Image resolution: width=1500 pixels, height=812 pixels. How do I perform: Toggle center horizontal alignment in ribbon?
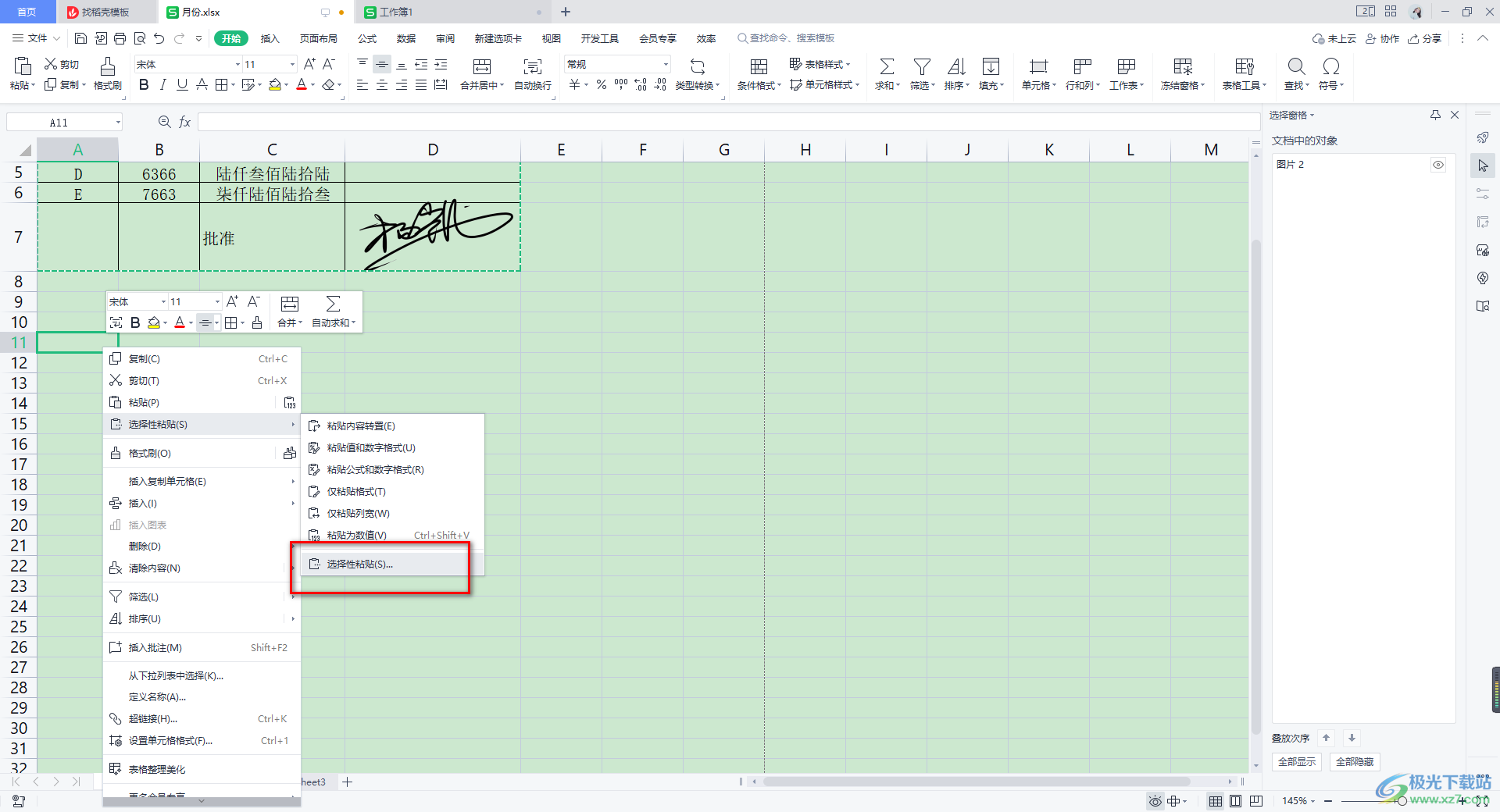tap(382, 85)
